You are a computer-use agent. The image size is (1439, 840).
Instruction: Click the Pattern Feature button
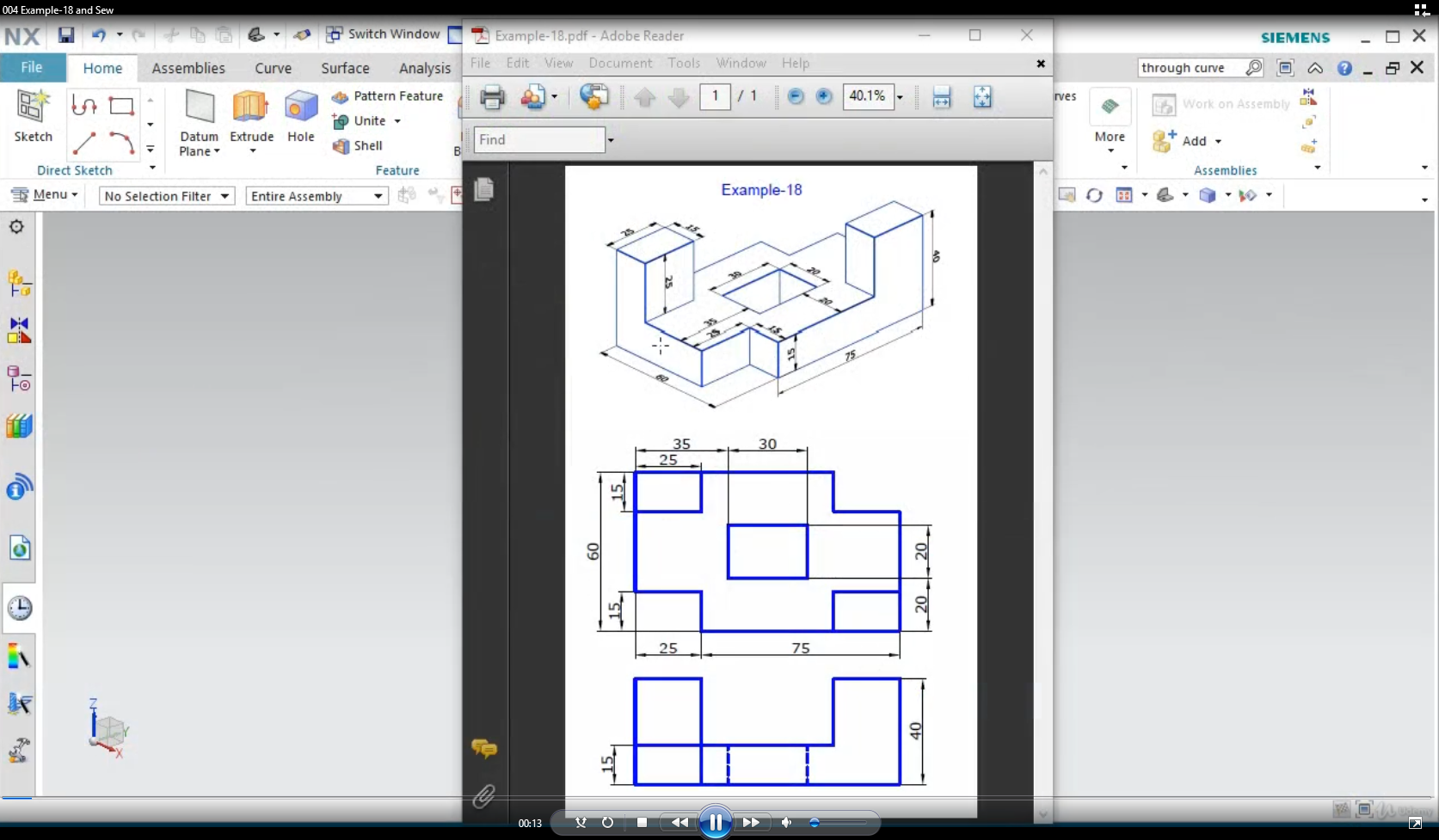(388, 96)
